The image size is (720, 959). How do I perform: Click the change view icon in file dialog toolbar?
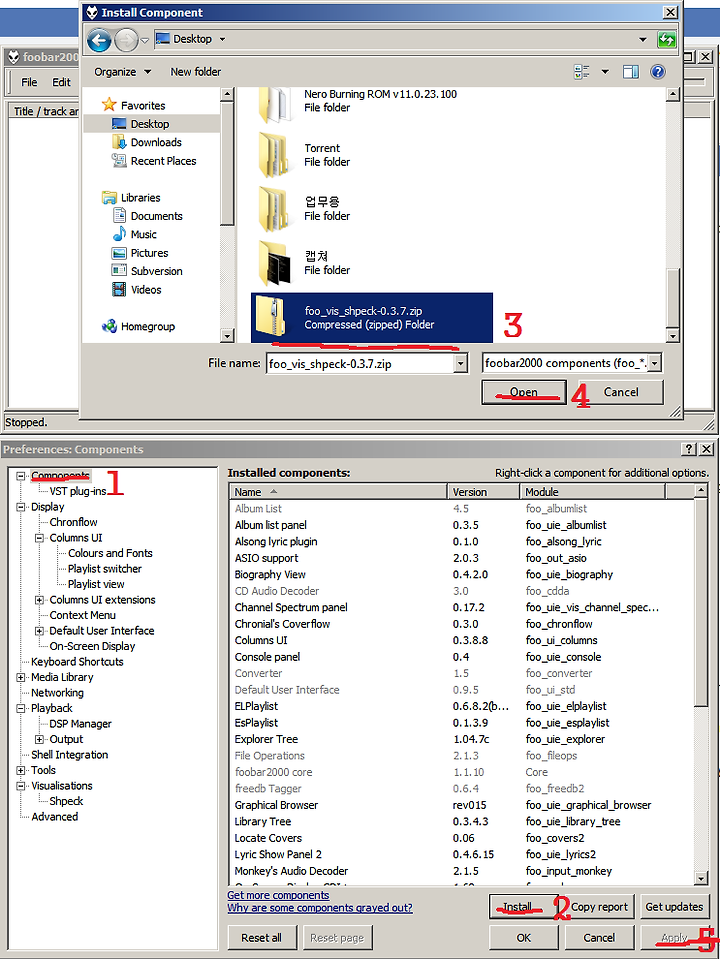(x=582, y=72)
